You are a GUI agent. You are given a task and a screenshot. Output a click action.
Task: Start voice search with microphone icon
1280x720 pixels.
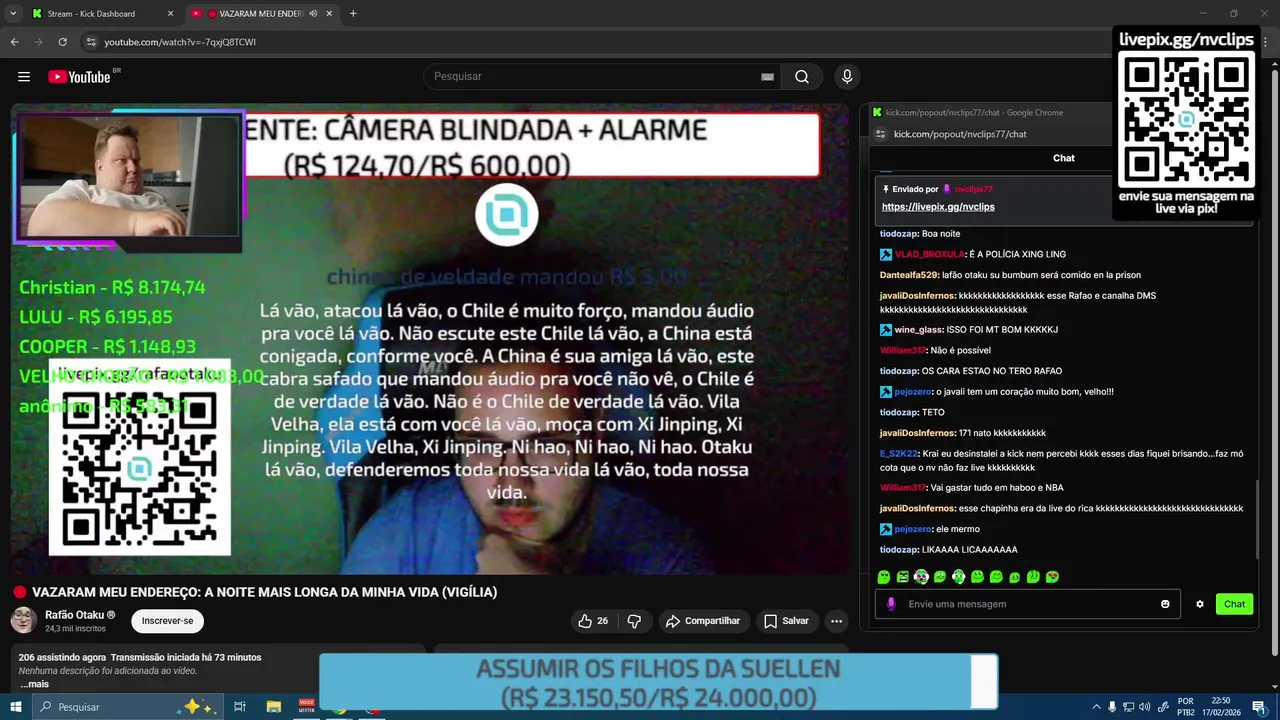pyautogui.click(x=847, y=77)
